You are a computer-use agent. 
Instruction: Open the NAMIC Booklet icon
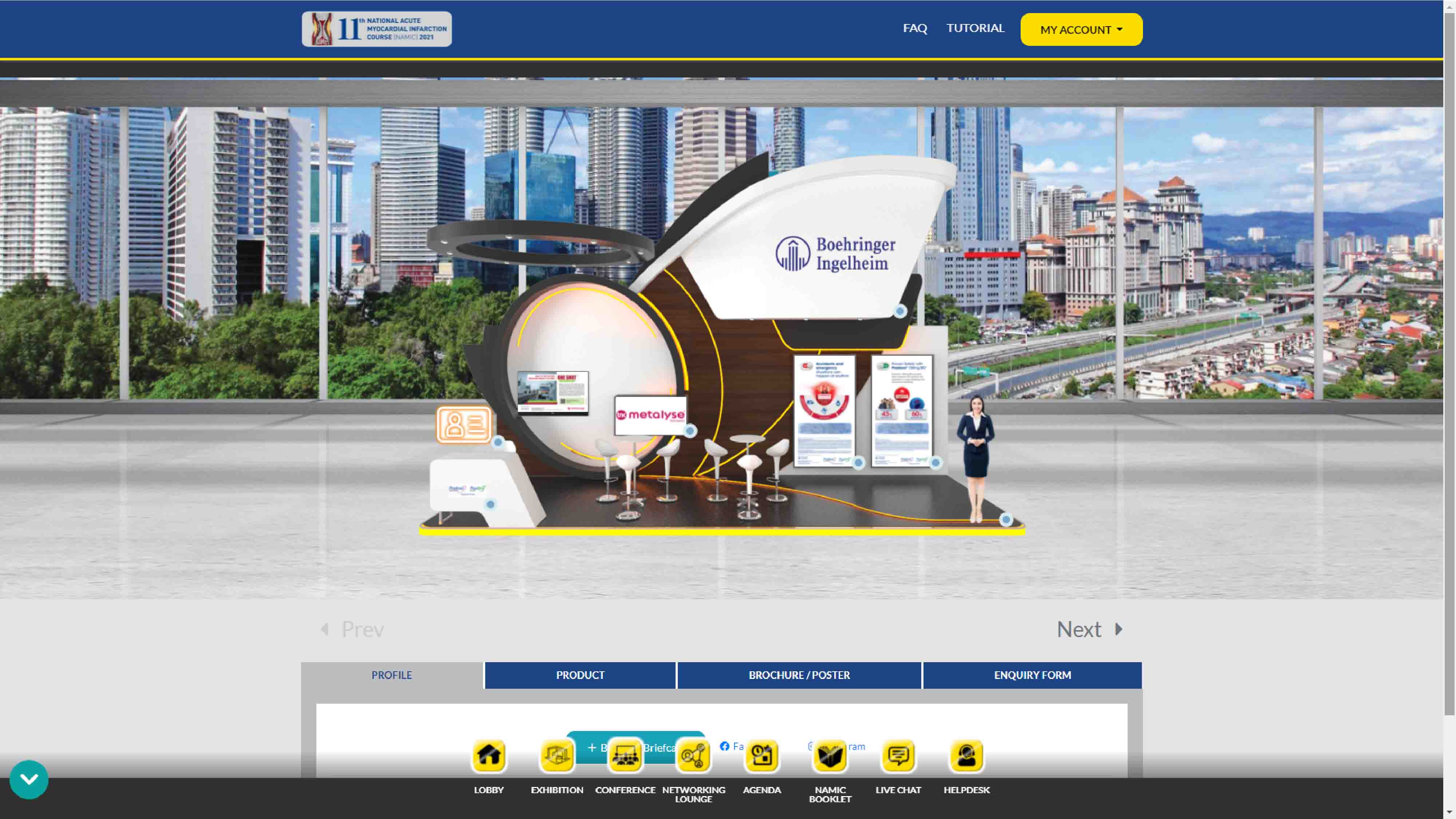point(830,755)
